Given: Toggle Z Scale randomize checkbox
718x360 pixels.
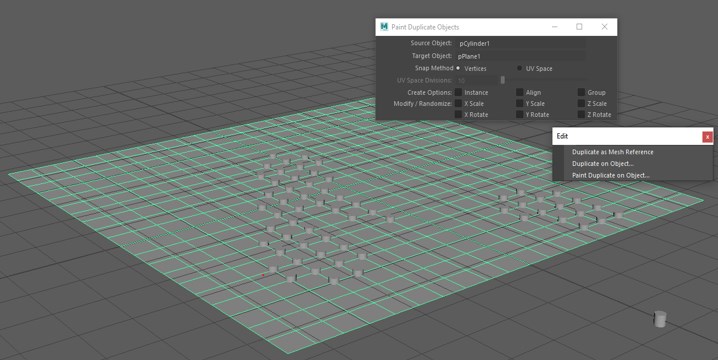Looking at the screenshot, I should tap(581, 104).
